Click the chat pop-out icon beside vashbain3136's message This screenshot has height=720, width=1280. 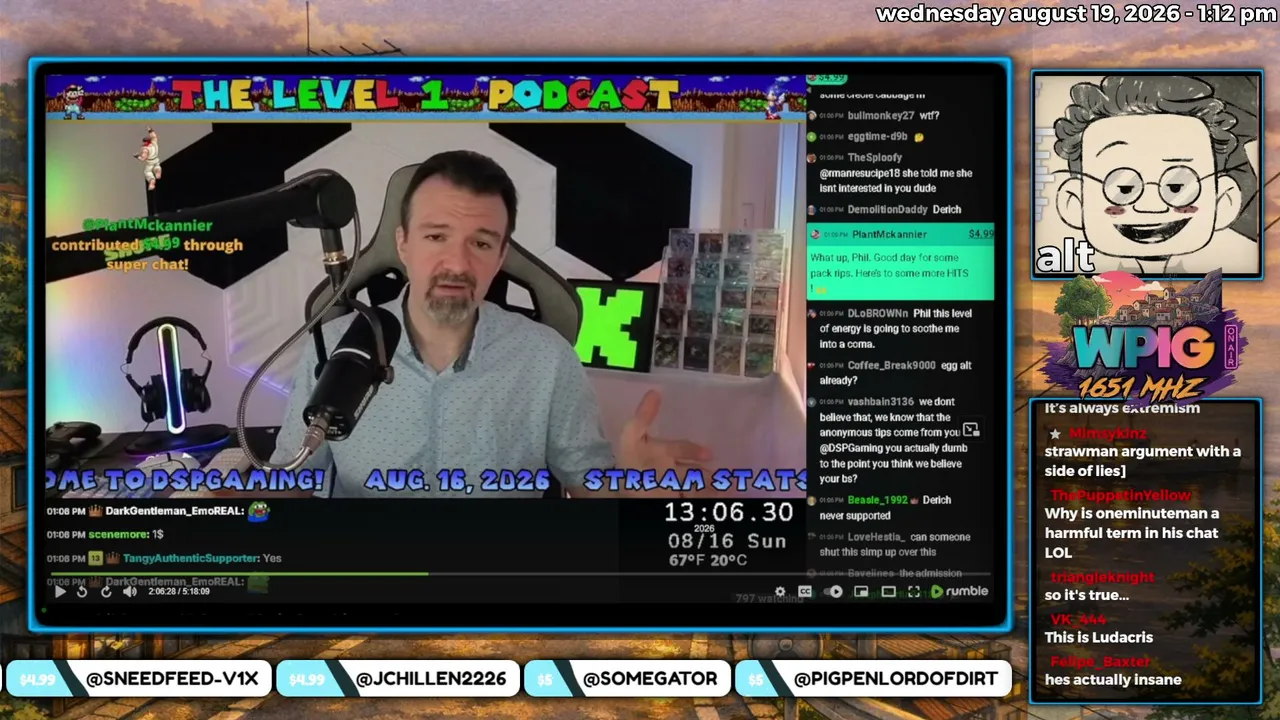[x=970, y=431]
